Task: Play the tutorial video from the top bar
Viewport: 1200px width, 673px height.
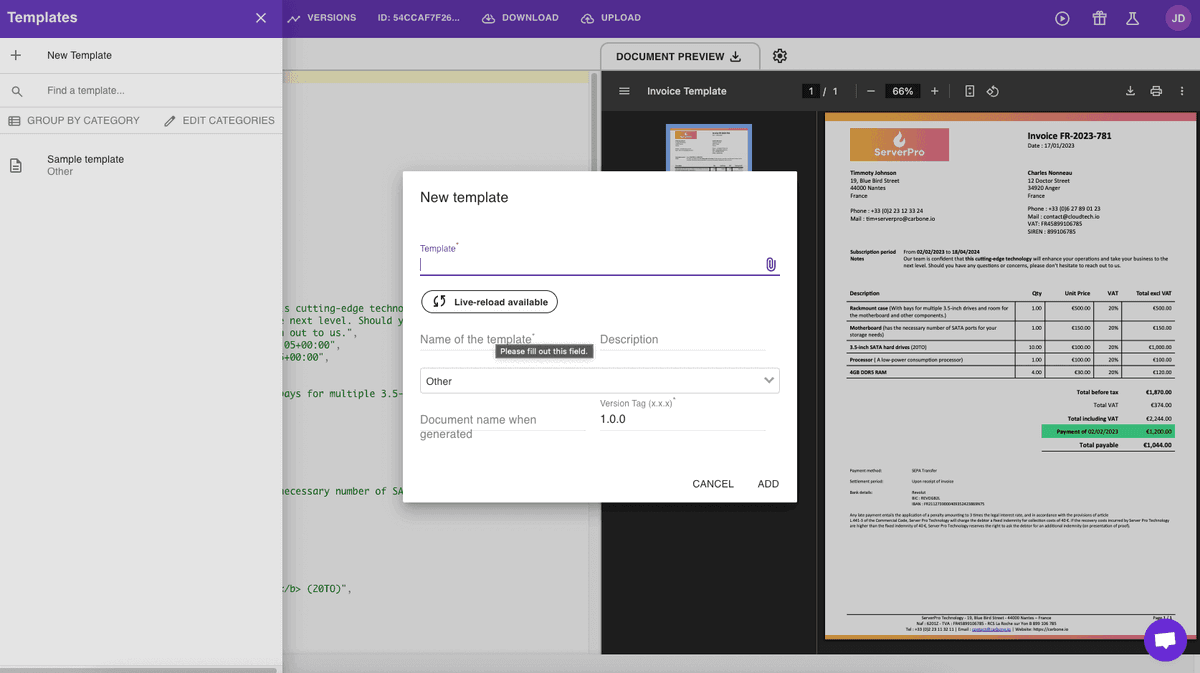Action: pos(1063,17)
